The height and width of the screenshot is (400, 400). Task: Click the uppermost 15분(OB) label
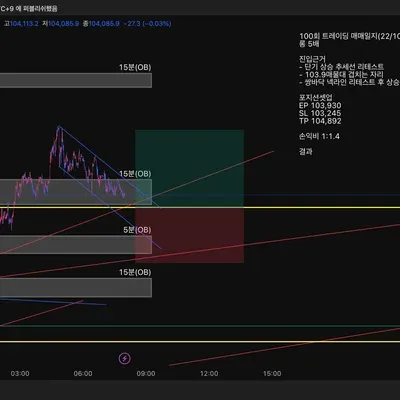[x=135, y=67]
